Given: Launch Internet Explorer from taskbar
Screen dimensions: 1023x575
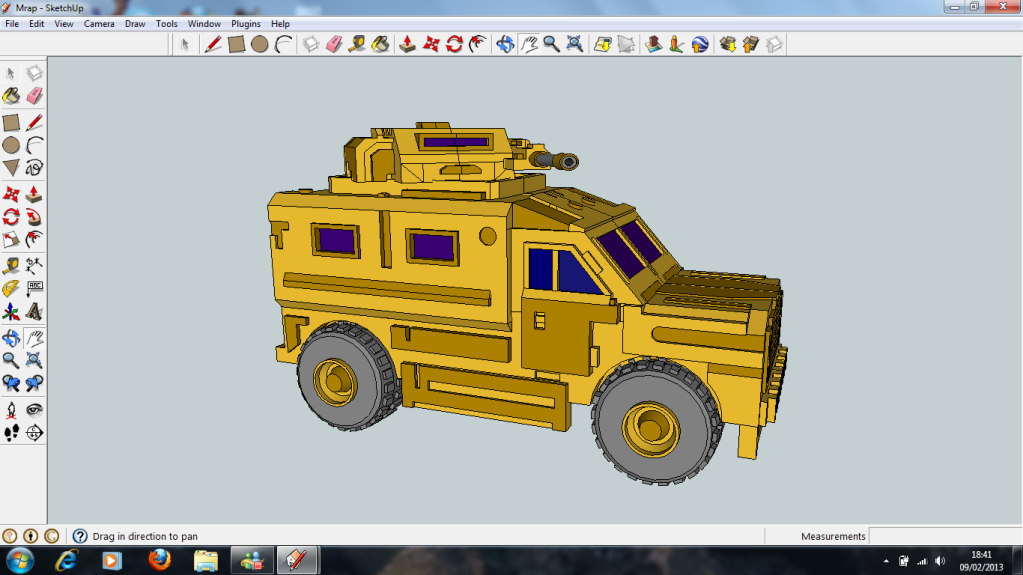Looking at the screenshot, I should pyautogui.click(x=67, y=561).
